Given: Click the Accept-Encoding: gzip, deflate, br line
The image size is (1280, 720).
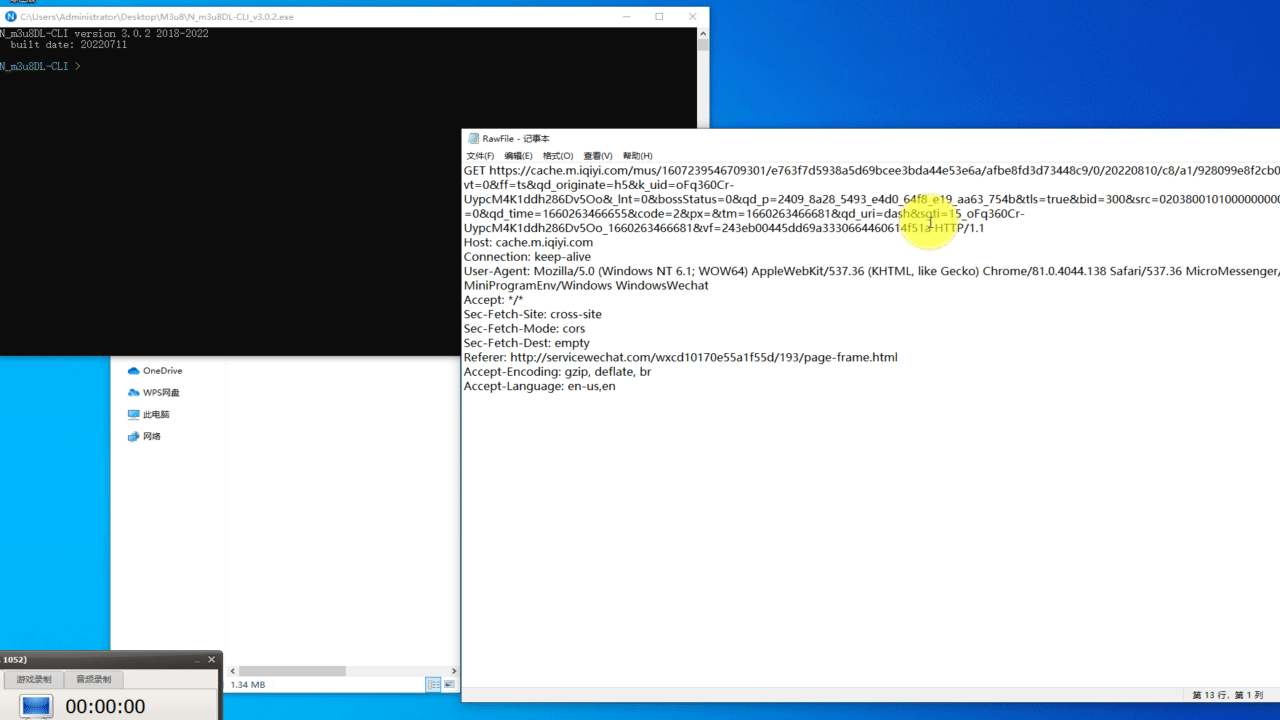Looking at the screenshot, I should point(557,372).
